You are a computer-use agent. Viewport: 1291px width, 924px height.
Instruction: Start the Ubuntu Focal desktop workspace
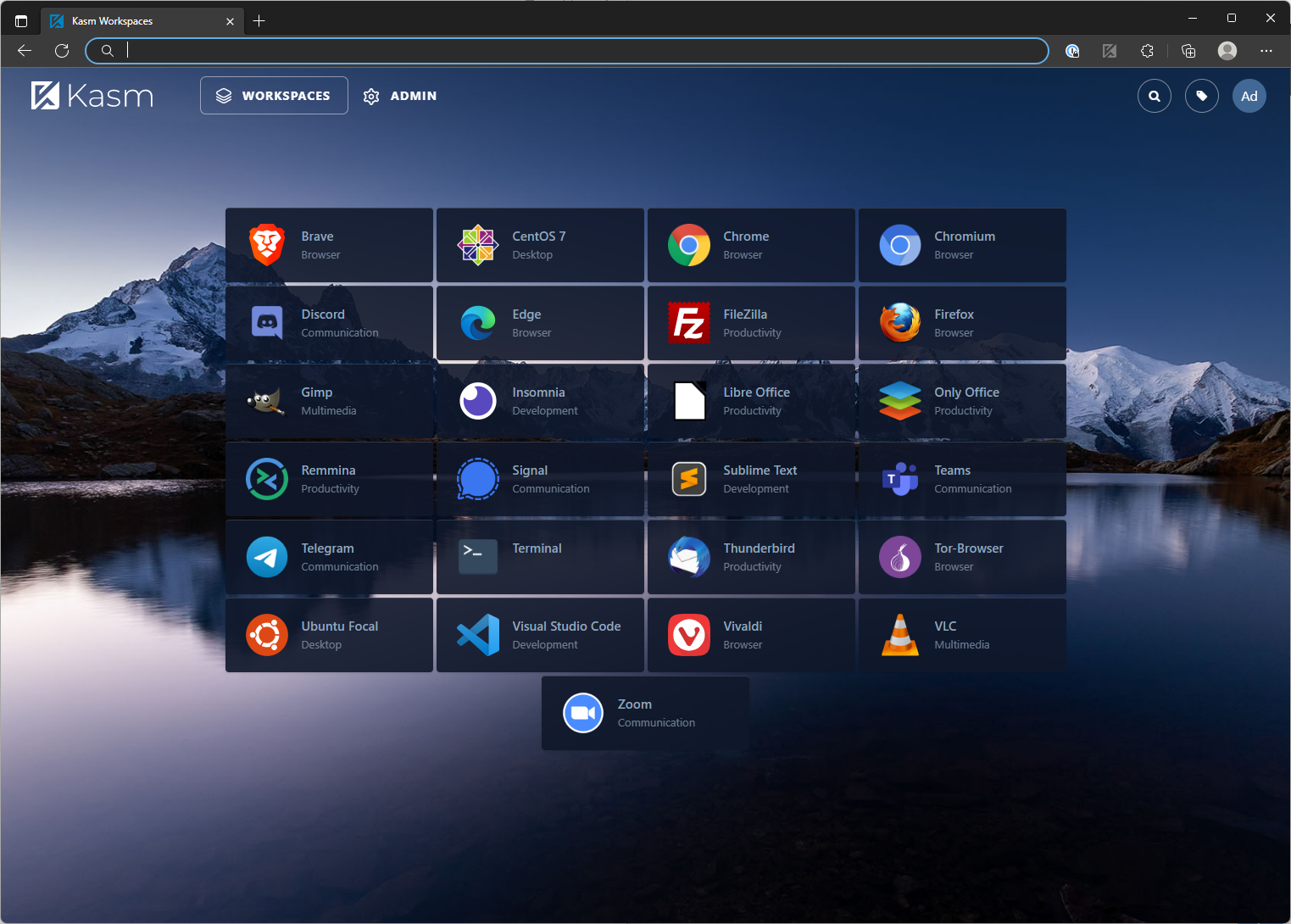[329, 635]
